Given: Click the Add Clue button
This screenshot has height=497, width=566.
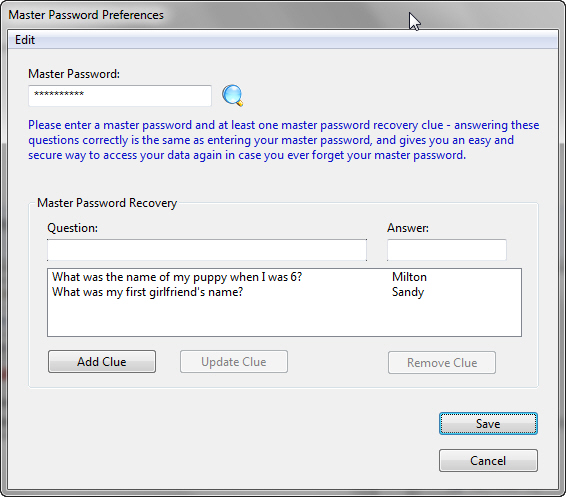Looking at the screenshot, I should tap(102, 361).
